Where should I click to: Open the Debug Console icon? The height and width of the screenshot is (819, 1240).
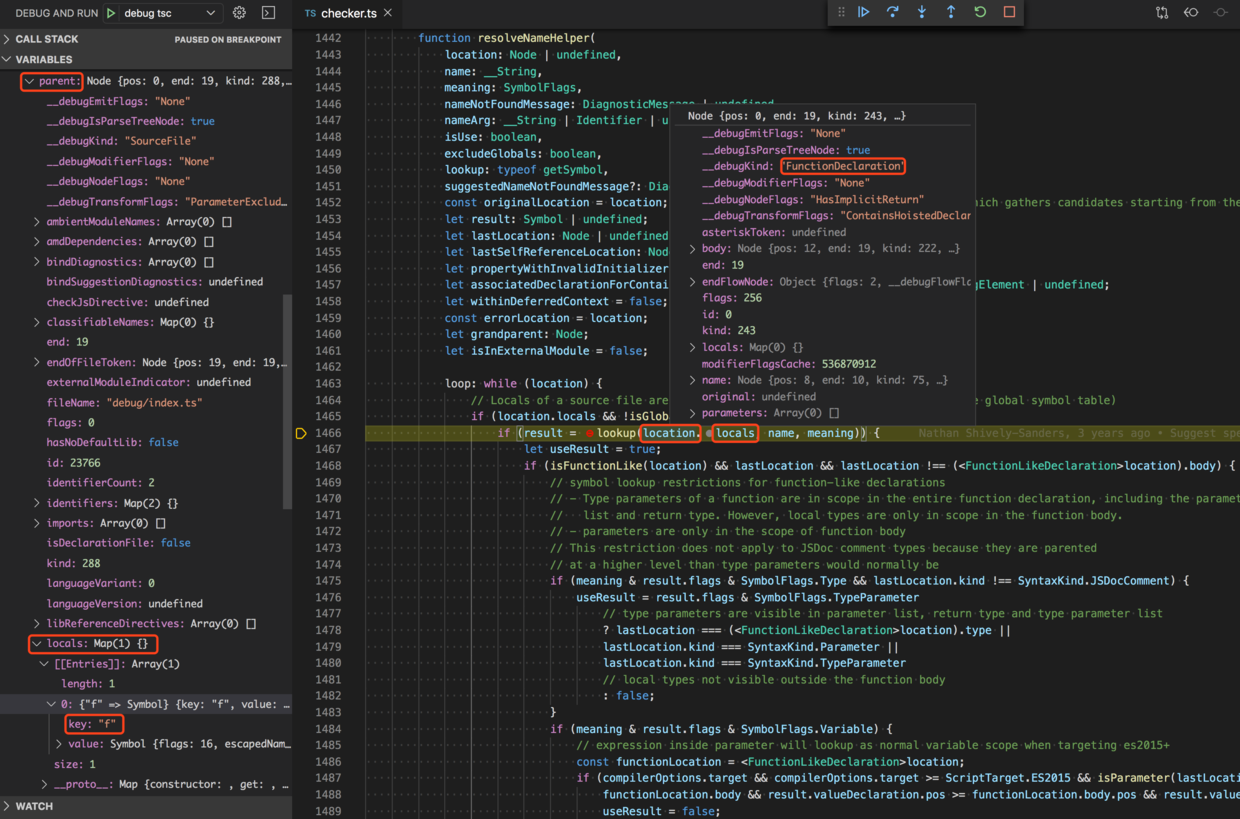[268, 13]
